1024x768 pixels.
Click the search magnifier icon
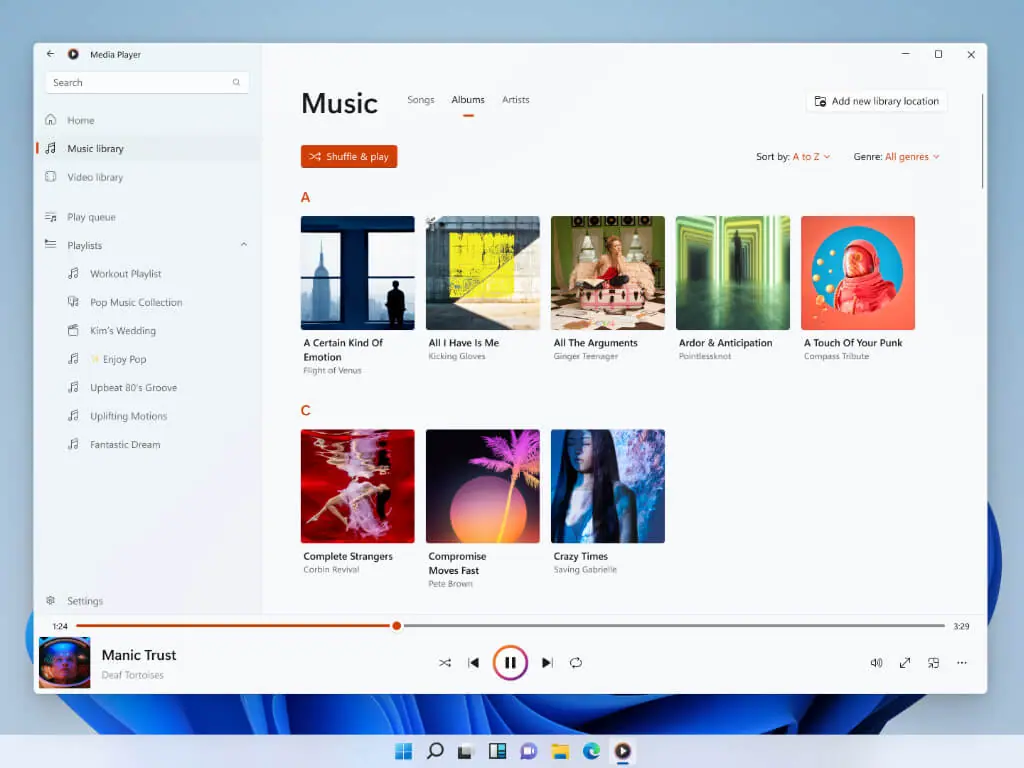pos(236,82)
